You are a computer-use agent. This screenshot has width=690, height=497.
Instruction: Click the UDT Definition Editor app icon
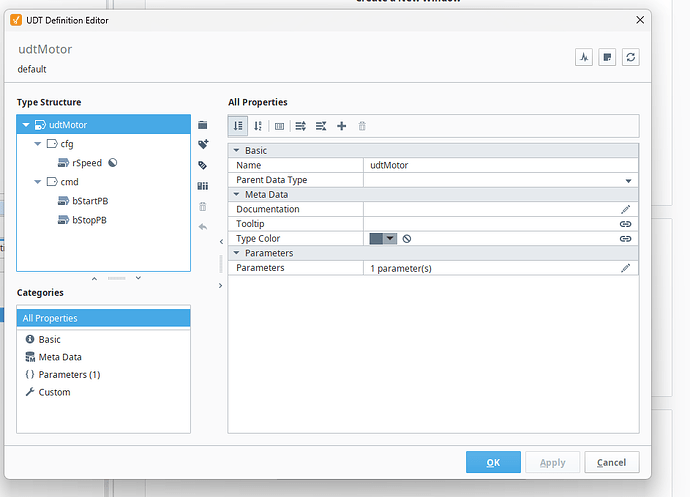16,20
